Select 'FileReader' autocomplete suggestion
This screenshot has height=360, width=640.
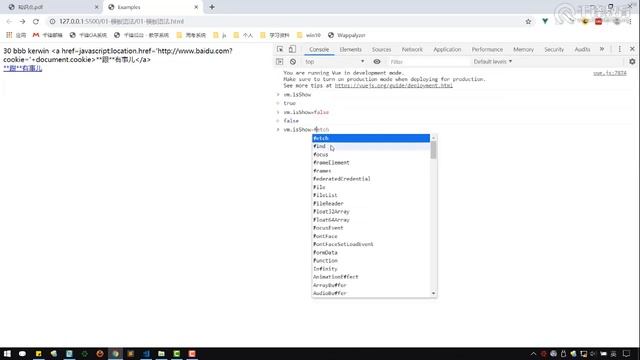pyautogui.click(x=371, y=203)
